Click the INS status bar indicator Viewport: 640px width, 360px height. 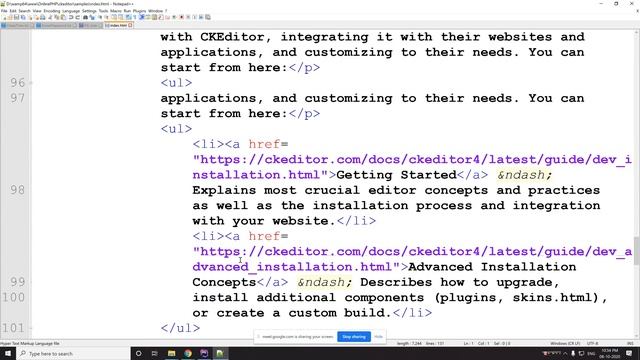coord(630,344)
